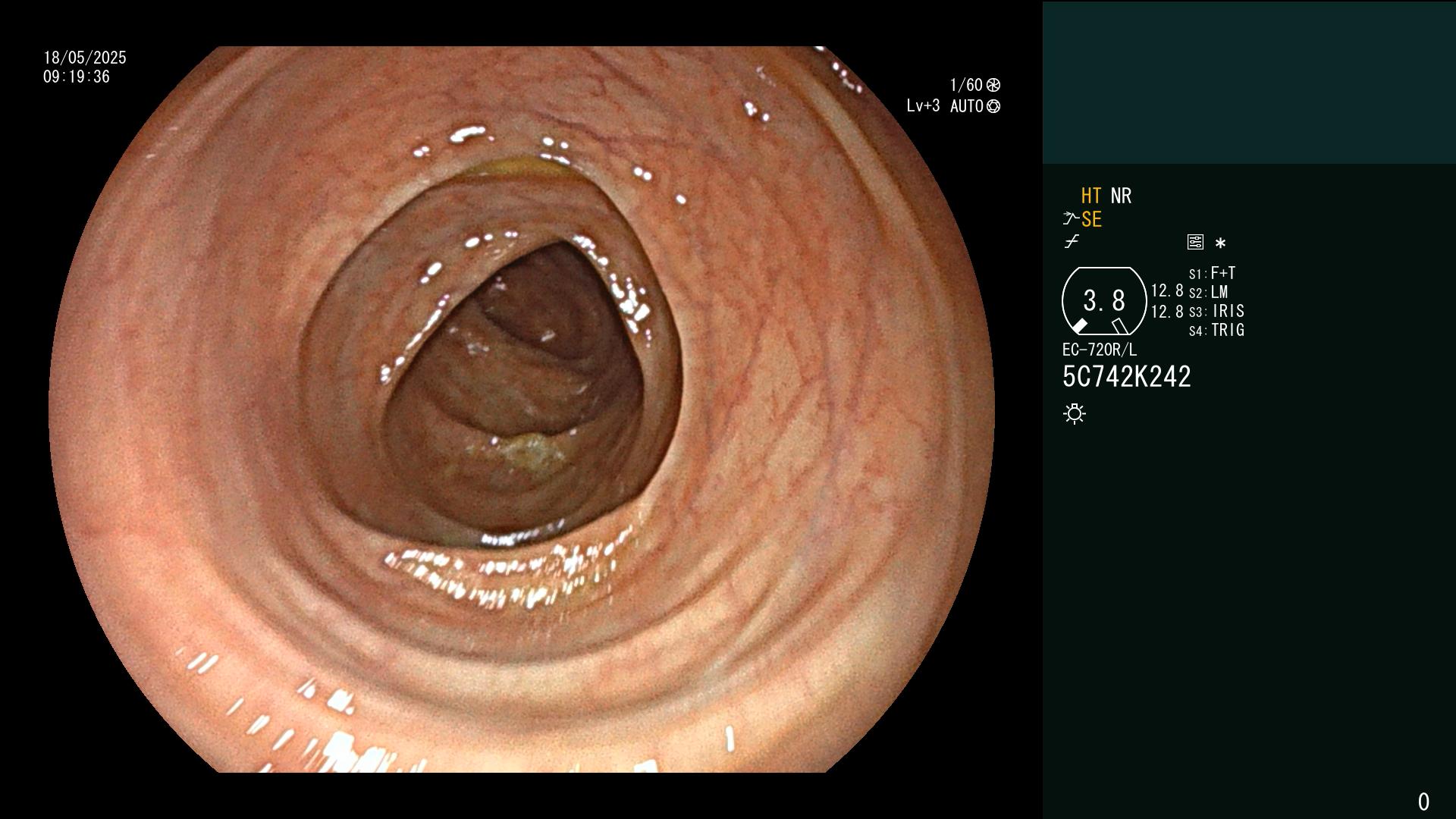Viewport: 1456px width, 819px height.
Task: Click the blank teal panel above HT NR
Action: coord(1249,82)
